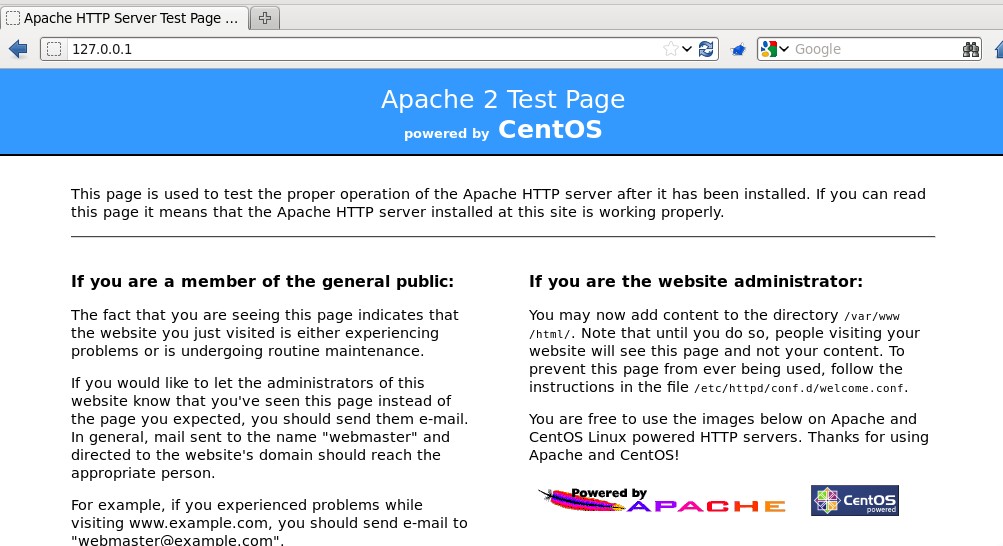This screenshot has height=546, width=1003.
Task: Click the Apache 2 Test Page title
Action: [x=503, y=100]
